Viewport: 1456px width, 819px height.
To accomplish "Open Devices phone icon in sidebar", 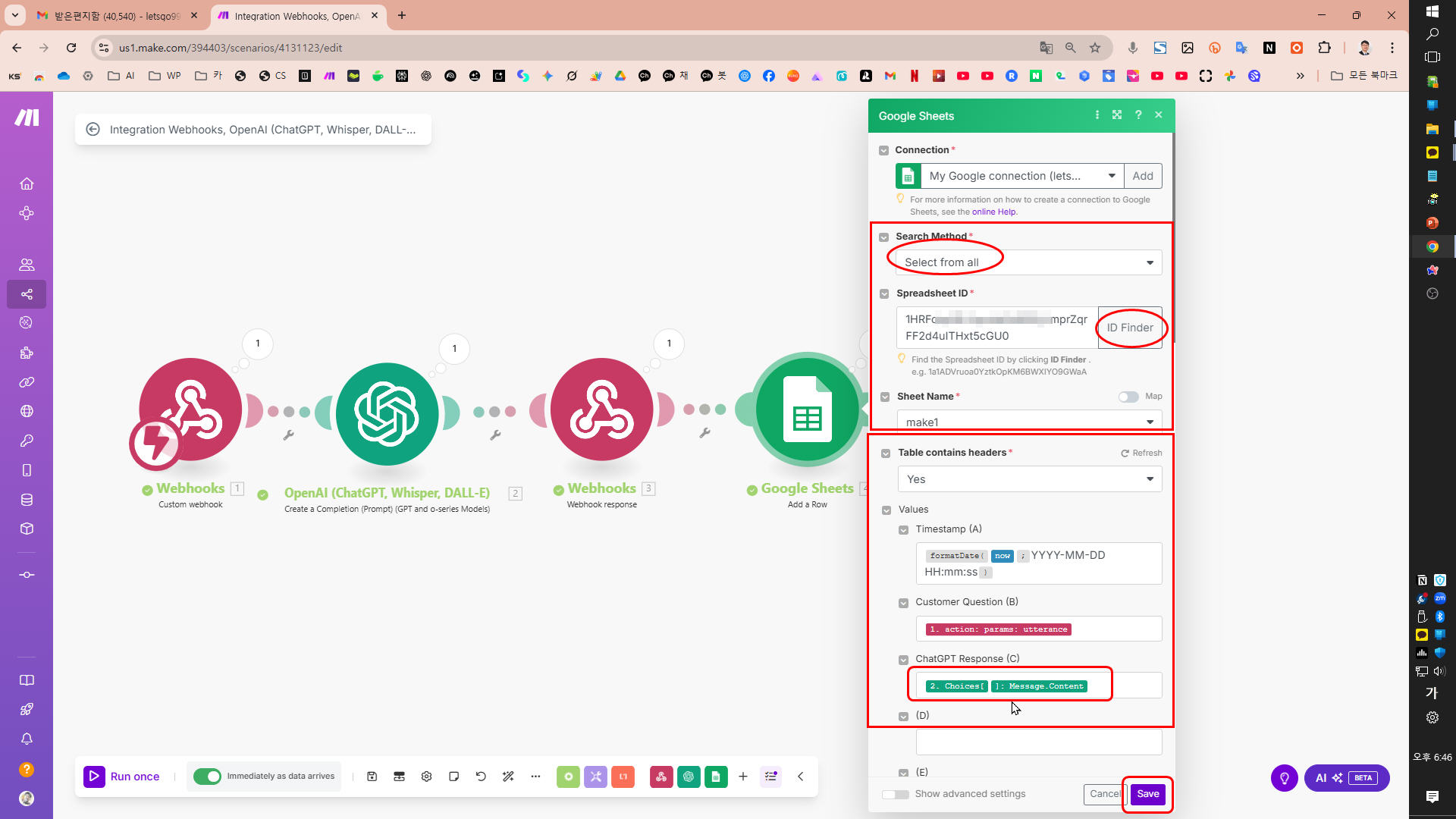I will 27,470.
